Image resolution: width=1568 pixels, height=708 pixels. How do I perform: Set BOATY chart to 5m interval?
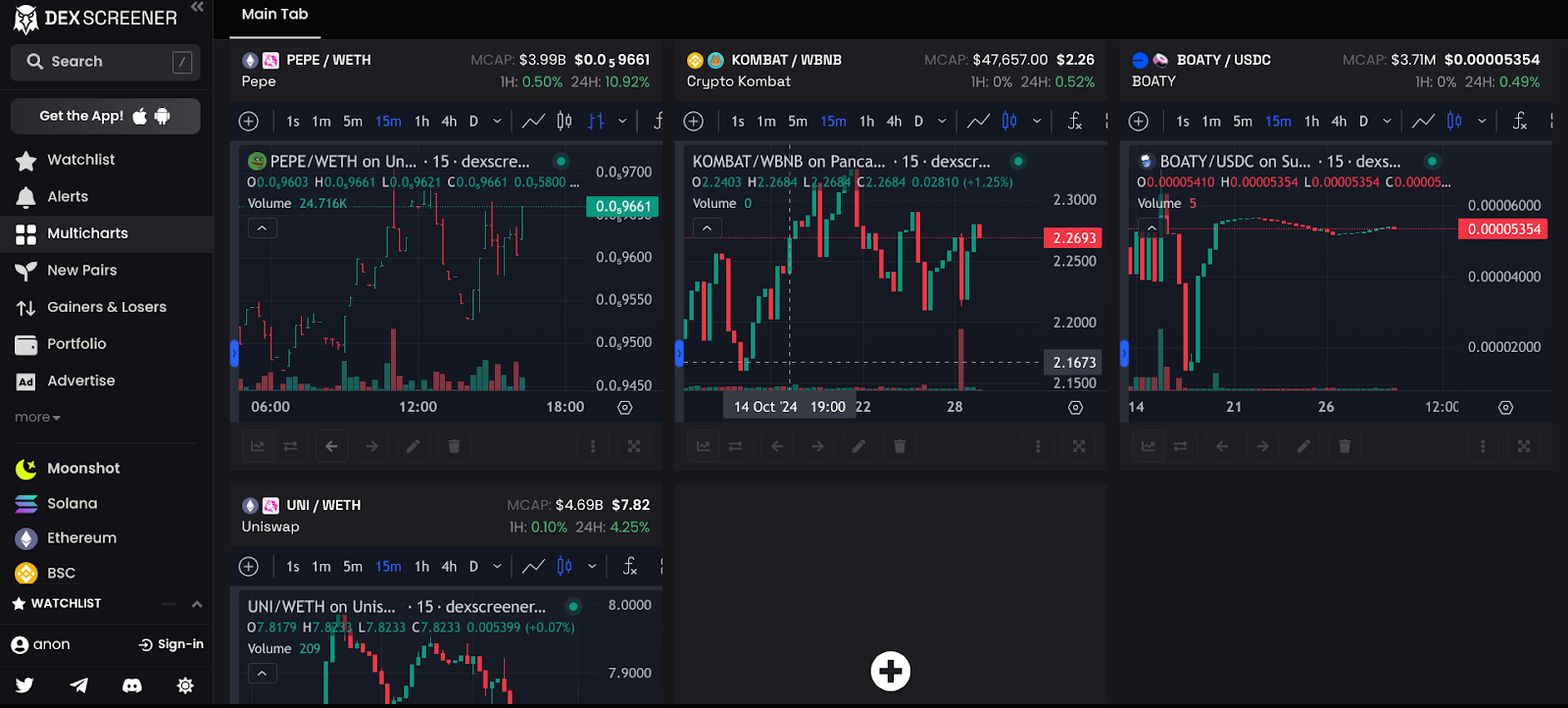[1243, 122]
